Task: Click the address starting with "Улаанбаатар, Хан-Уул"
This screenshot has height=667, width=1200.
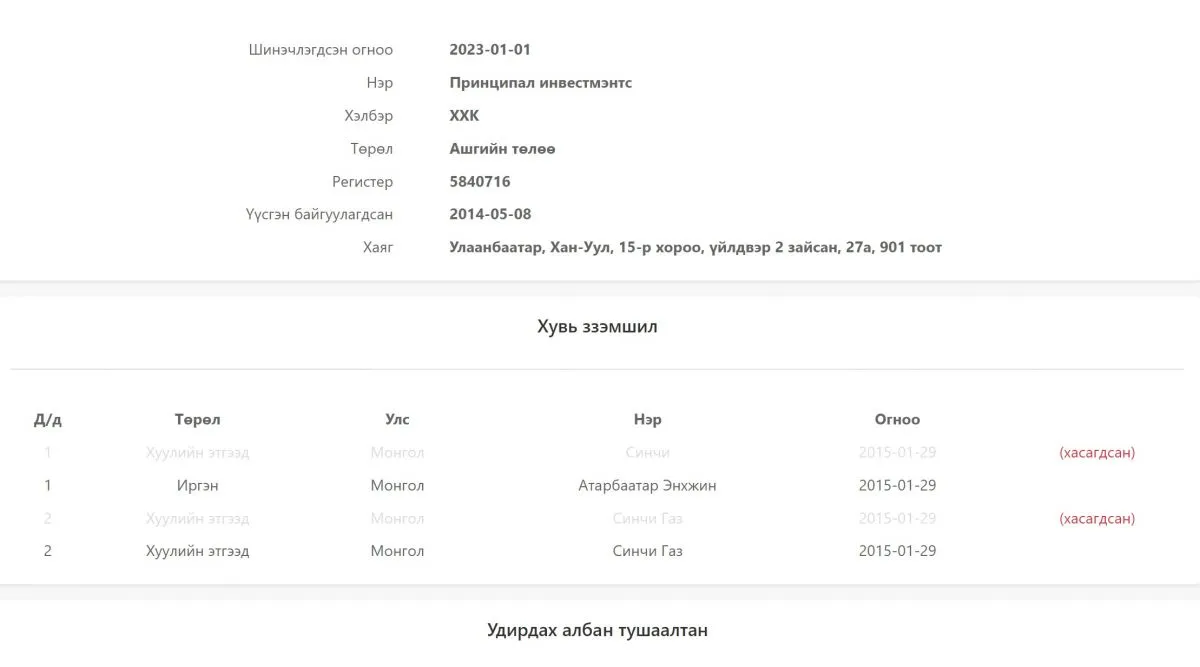Action: pos(696,247)
